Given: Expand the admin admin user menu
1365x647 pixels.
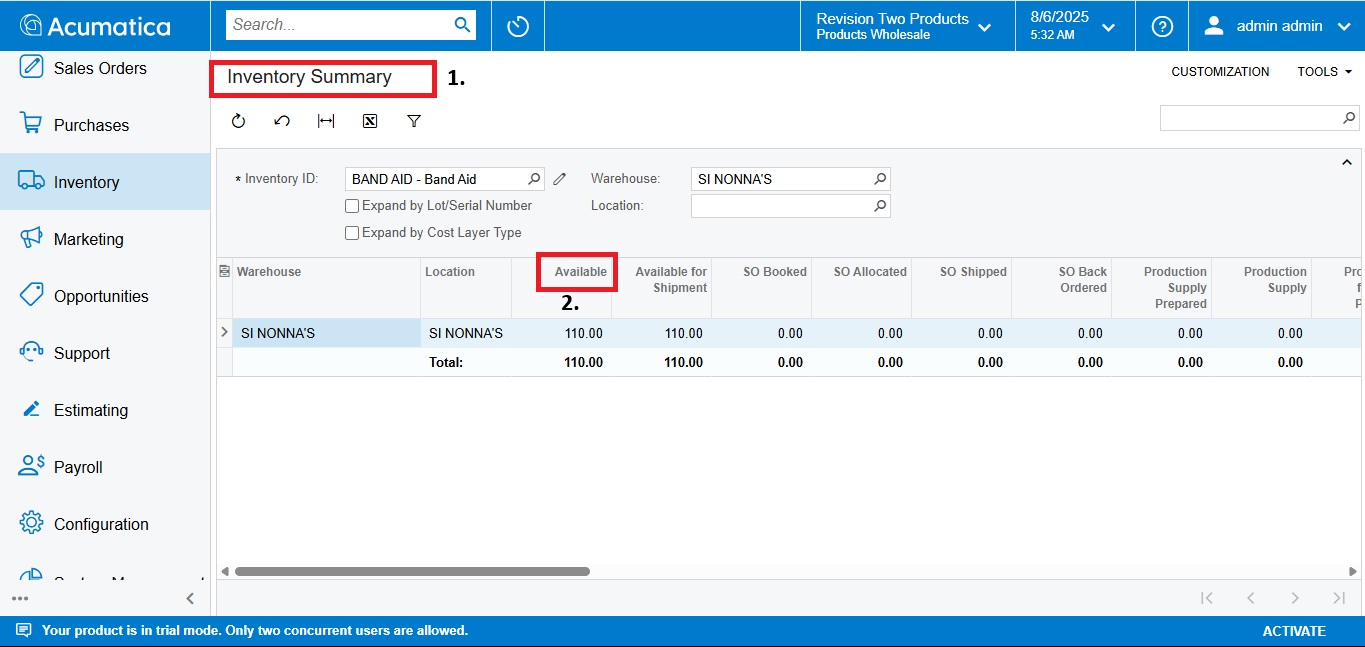Looking at the screenshot, I should click(1277, 26).
